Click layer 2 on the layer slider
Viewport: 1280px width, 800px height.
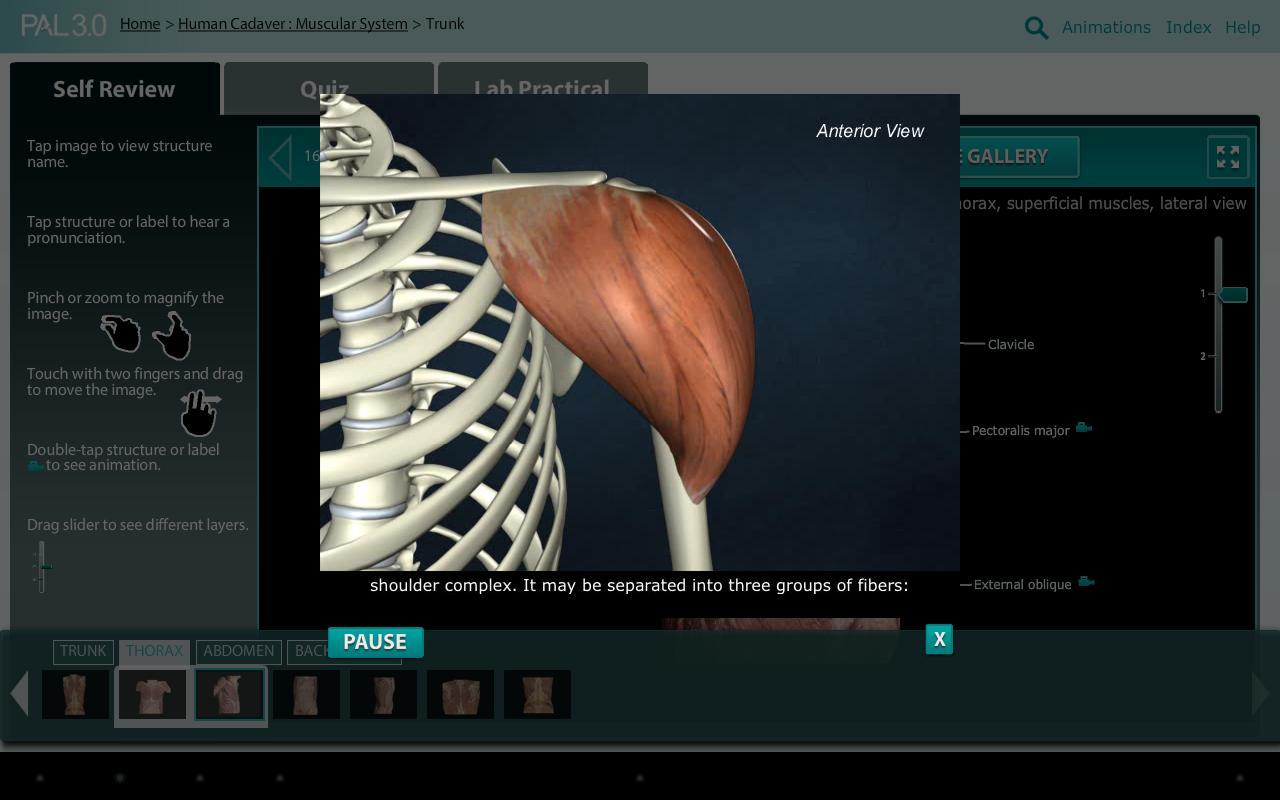[1218, 356]
